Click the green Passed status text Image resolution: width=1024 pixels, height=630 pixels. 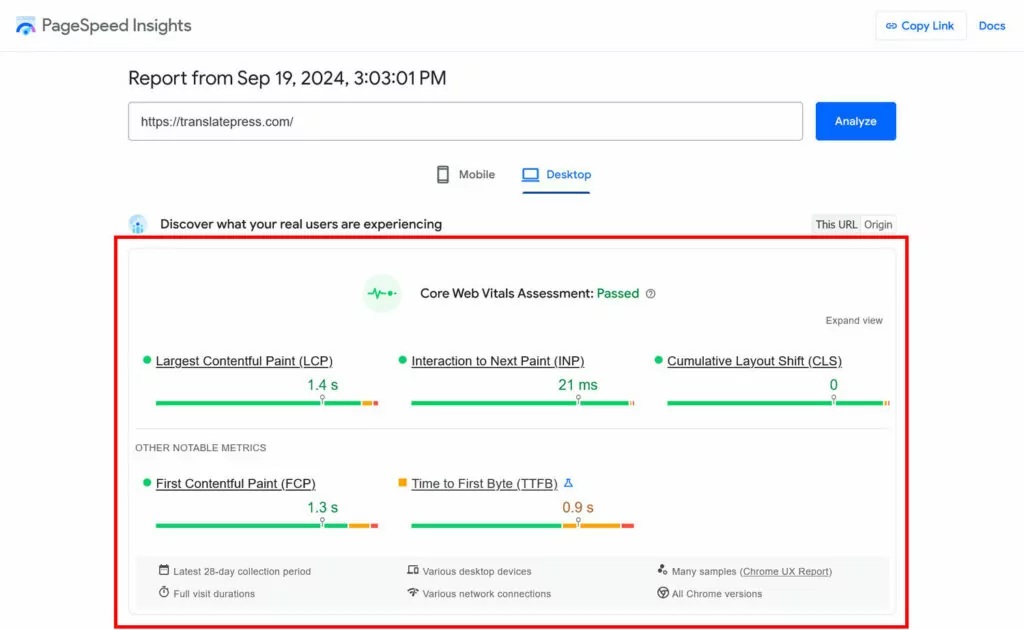tap(618, 294)
